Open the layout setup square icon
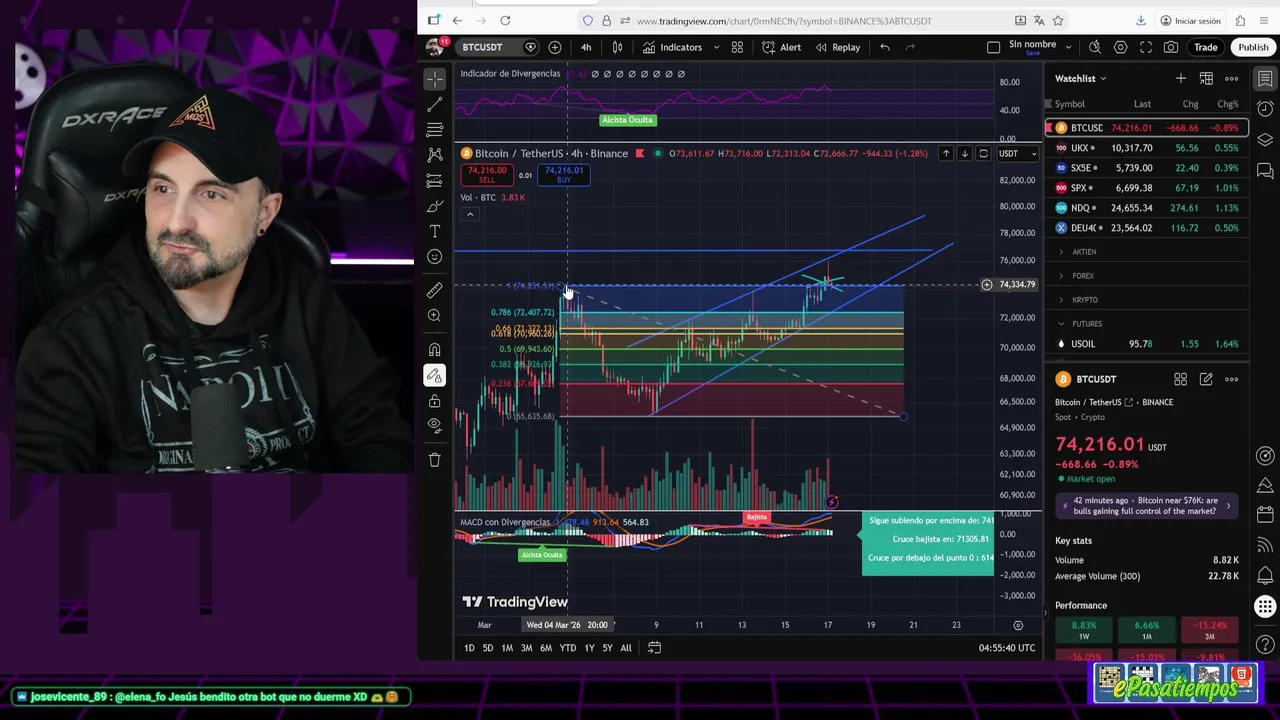Image resolution: width=1280 pixels, height=720 pixels. click(993, 47)
